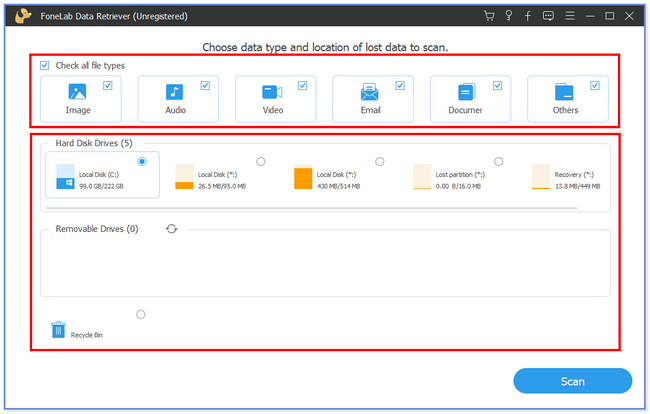The height and width of the screenshot is (414, 650).
Task: Refresh the removable drives list
Action: click(x=172, y=229)
